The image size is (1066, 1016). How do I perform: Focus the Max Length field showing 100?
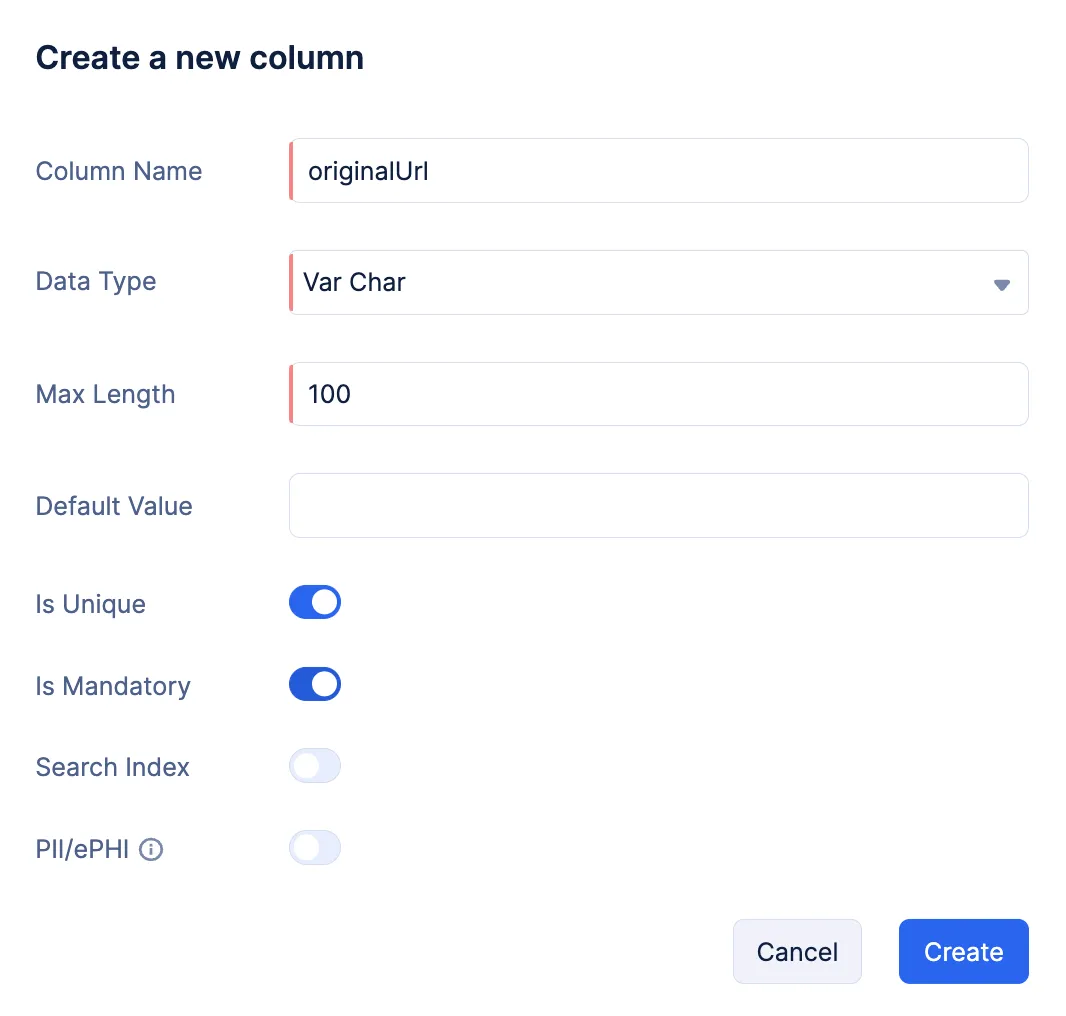pyautogui.click(x=658, y=394)
